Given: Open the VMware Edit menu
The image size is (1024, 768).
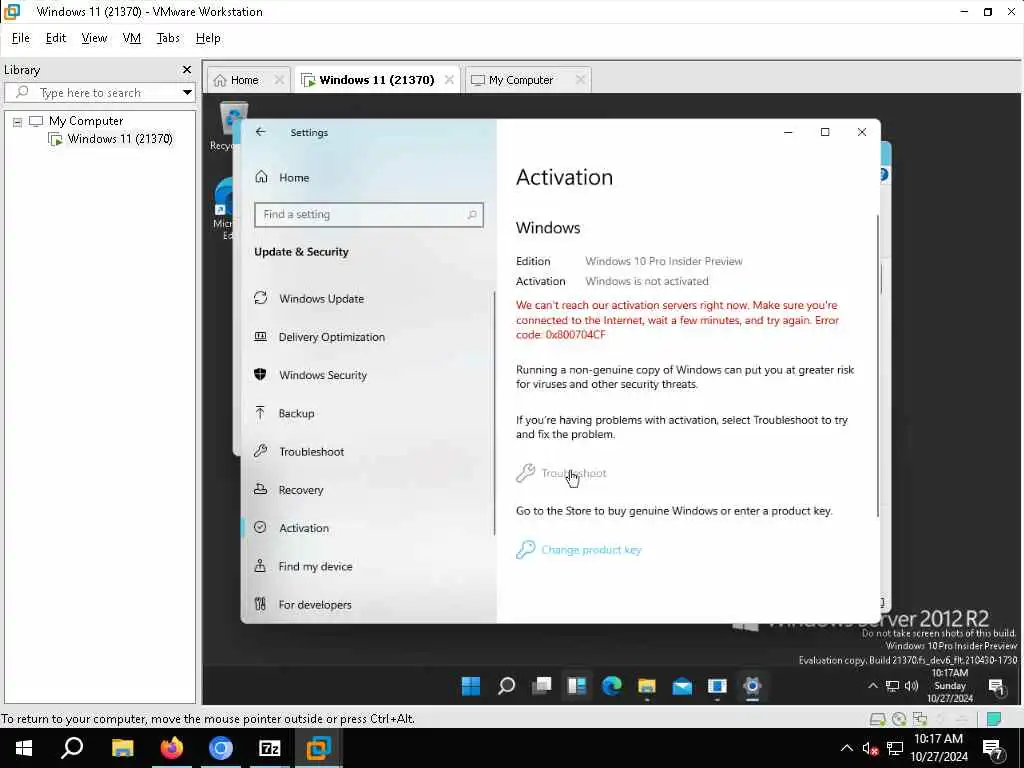Looking at the screenshot, I should [x=56, y=38].
